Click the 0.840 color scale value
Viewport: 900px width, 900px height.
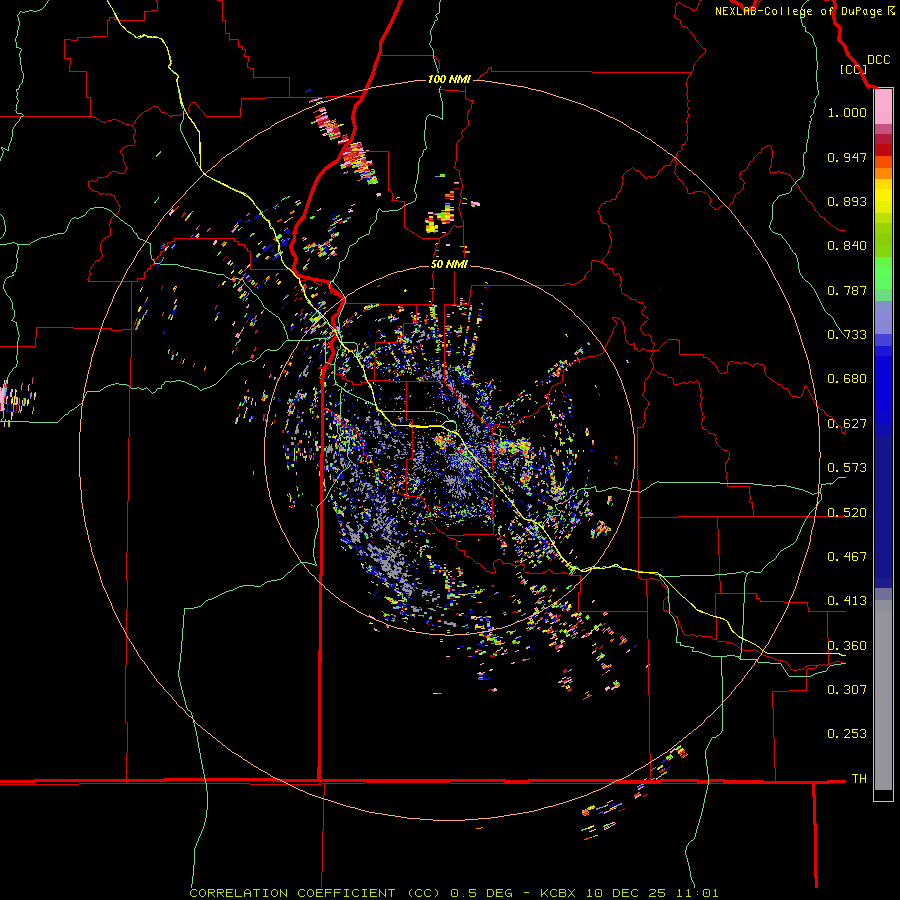click(847, 246)
